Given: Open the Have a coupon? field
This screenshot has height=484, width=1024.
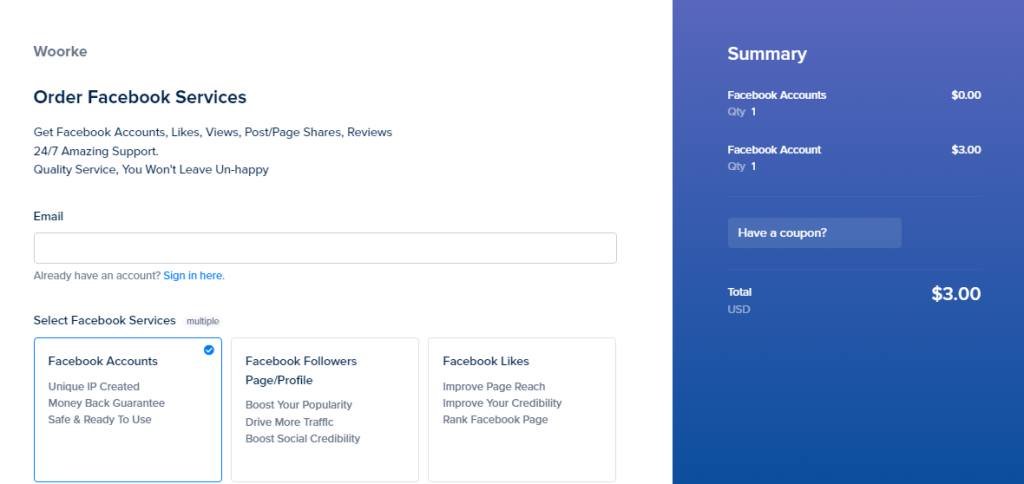Looking at the screenshot, I should tap(814, 233).
